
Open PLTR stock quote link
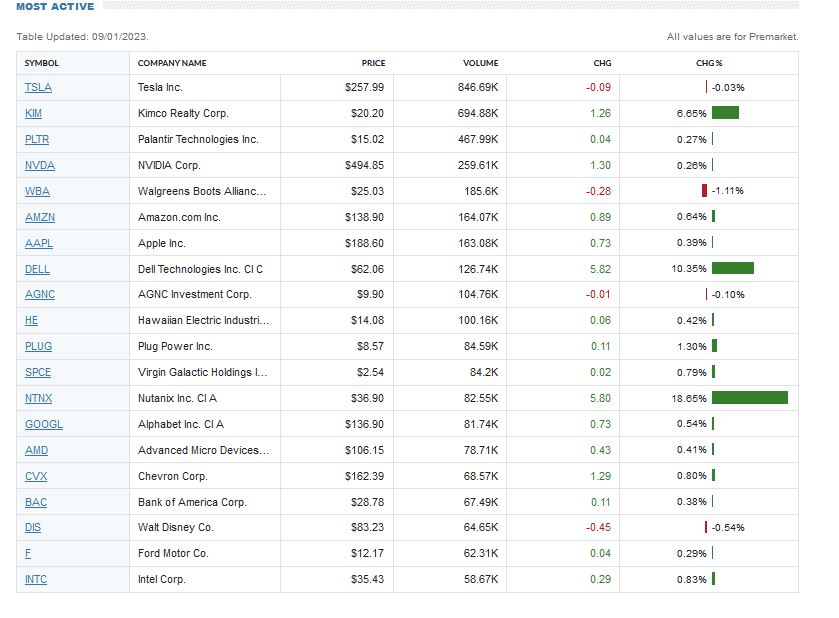click(38, 140)
